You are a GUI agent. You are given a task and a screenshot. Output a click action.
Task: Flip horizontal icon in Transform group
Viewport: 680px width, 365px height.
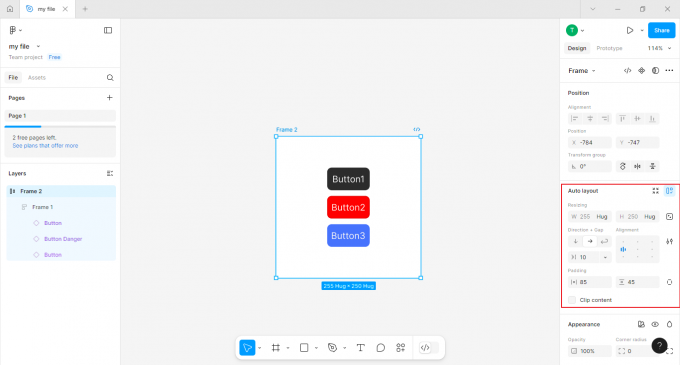coord(637,166)
